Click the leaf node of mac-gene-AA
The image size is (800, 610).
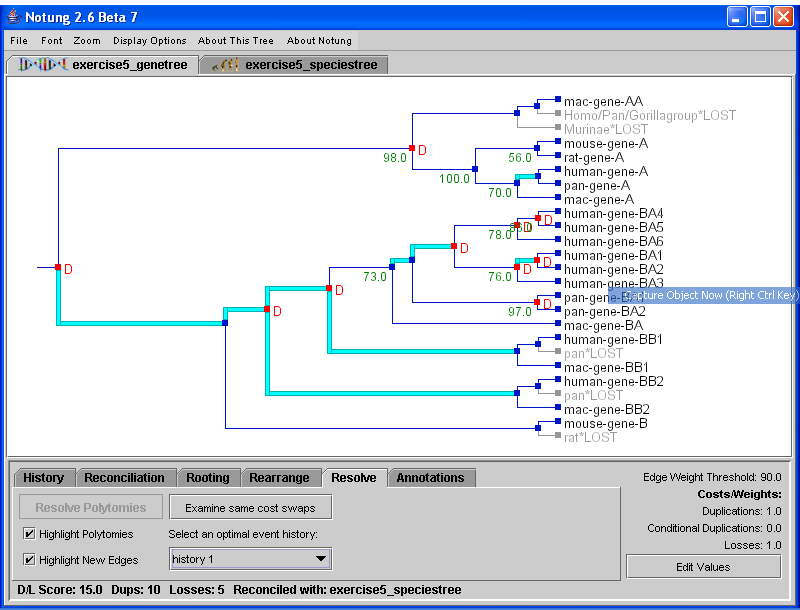(557, 101)
